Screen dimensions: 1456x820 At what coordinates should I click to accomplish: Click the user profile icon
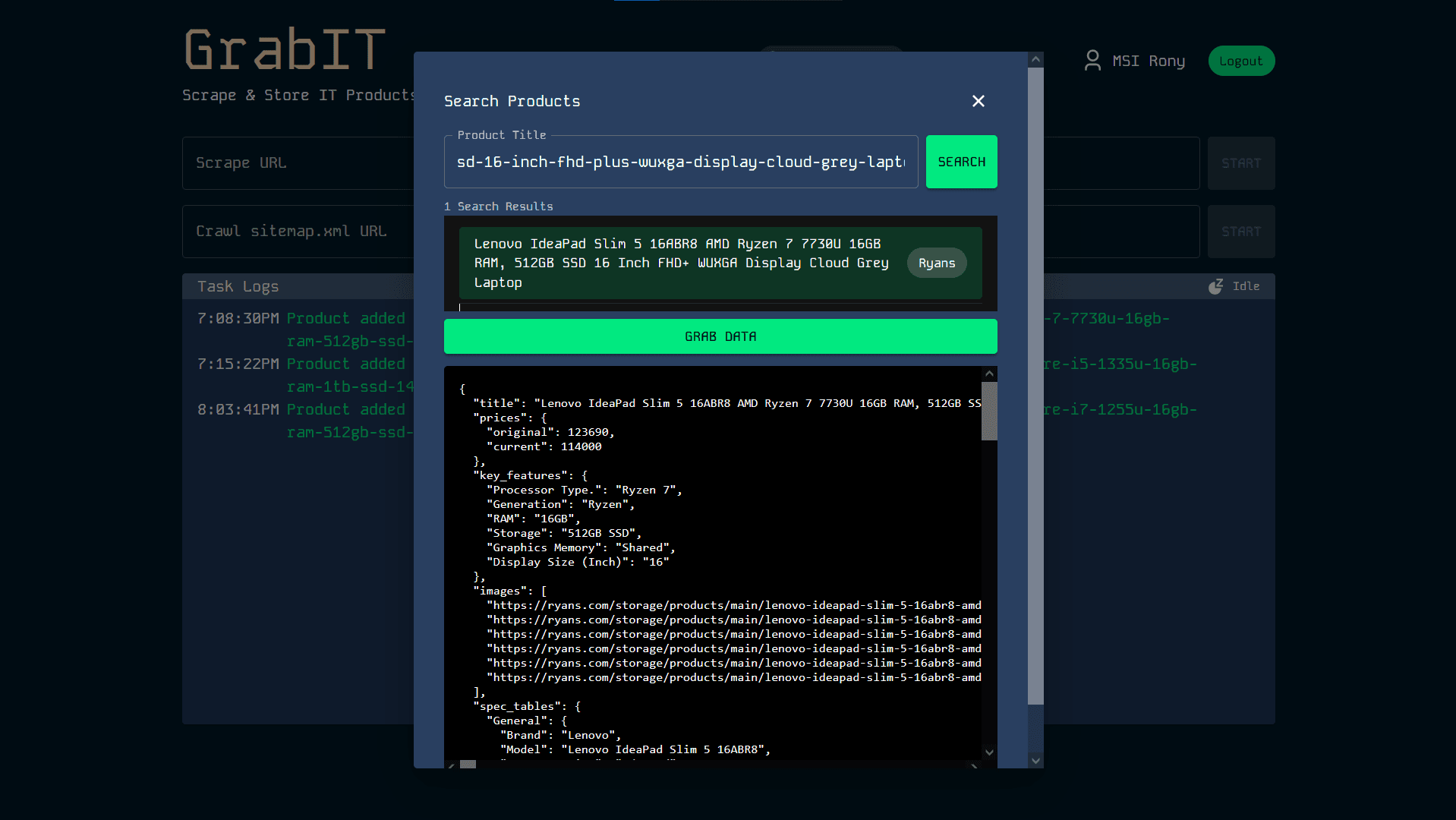[x=1092, y=61]
